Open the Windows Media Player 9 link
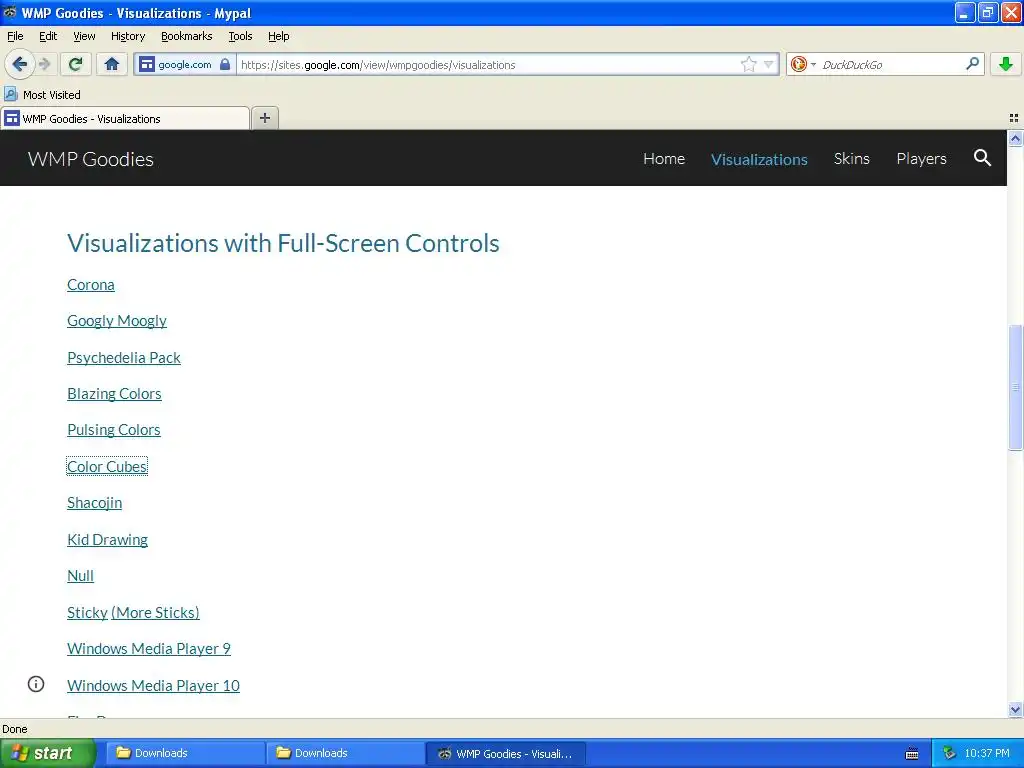Screen dimensions: 1024x768 click(x=149, y=648)
